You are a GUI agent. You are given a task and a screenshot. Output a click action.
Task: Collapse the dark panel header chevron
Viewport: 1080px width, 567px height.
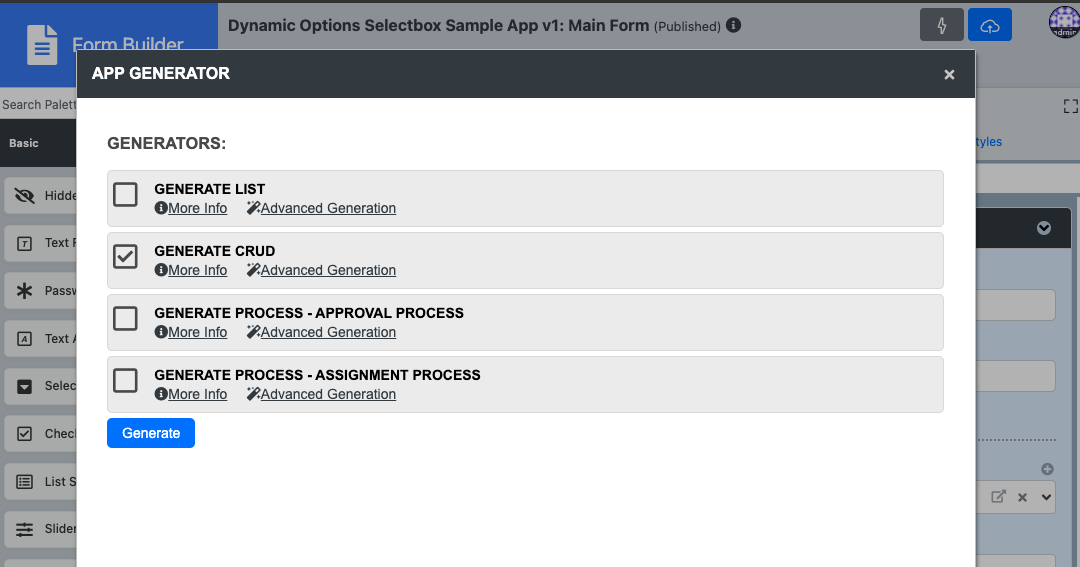click(1044, 228)
